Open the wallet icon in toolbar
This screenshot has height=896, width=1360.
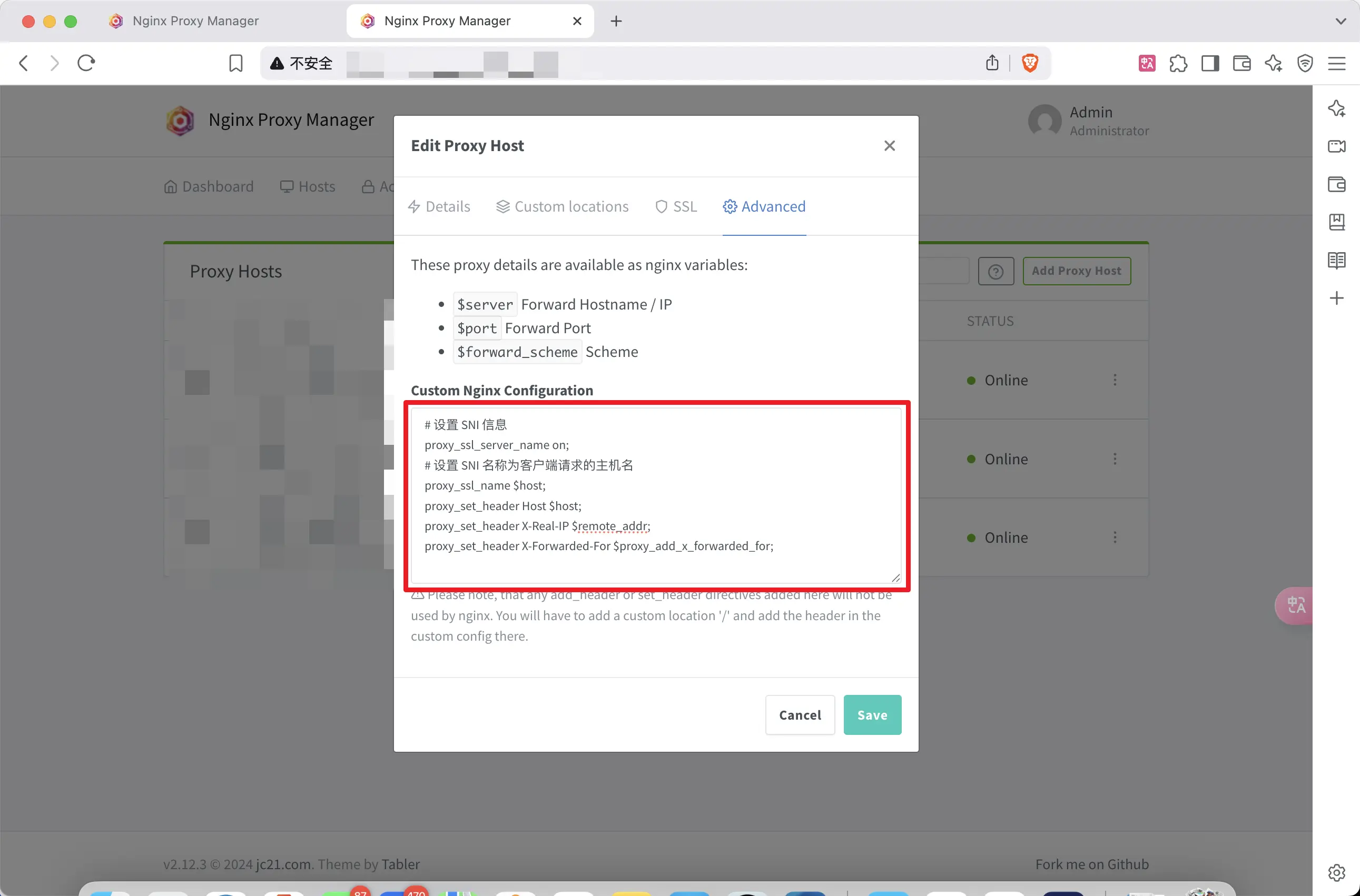(1241, 63)
